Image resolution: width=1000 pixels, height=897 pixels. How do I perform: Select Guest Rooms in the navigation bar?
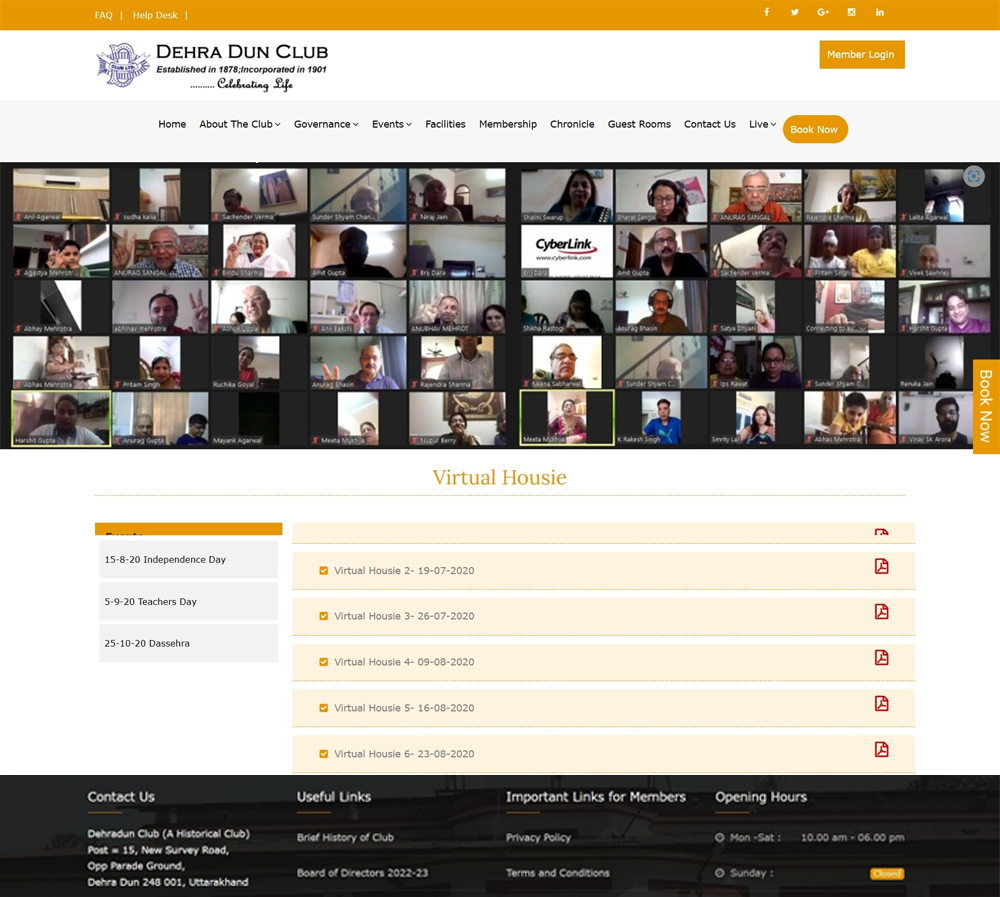click(x=639, y=124)
